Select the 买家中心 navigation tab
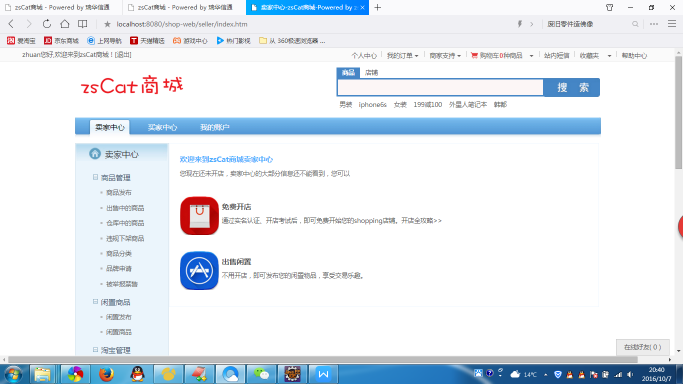Image resolution: width=683 pixels, height=384 pixels. click(x=162, y=127)
